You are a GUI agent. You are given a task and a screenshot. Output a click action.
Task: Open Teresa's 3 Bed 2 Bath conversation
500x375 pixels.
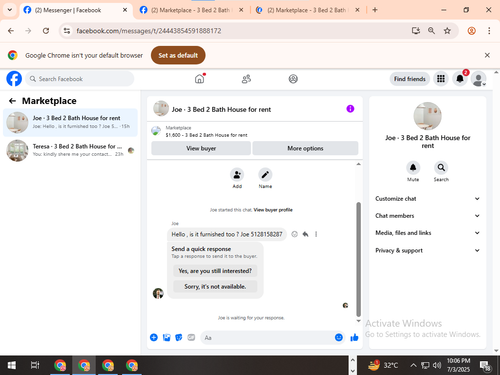[x=70, y=150]
